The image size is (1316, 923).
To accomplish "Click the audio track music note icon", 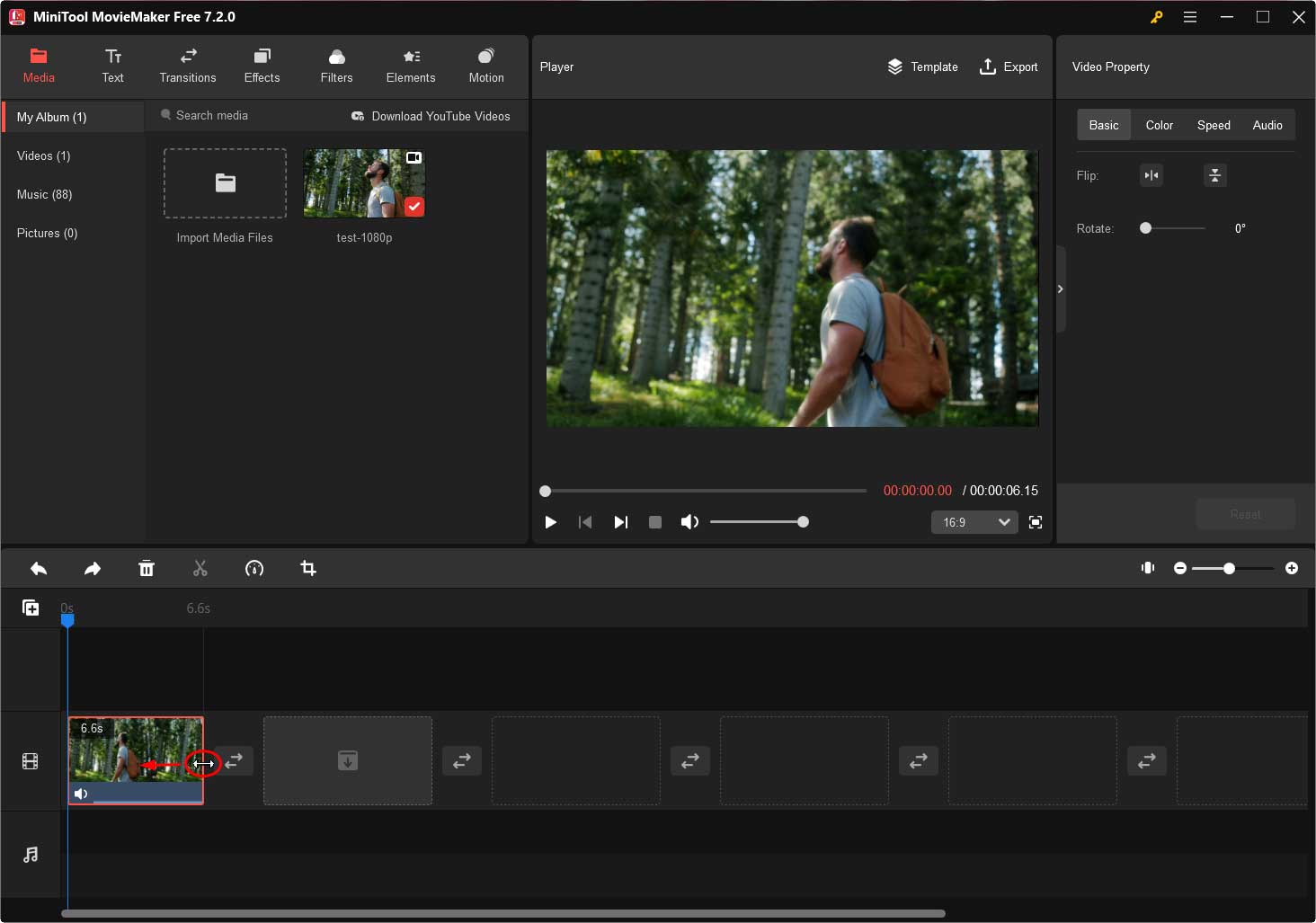I will point(31,855).
